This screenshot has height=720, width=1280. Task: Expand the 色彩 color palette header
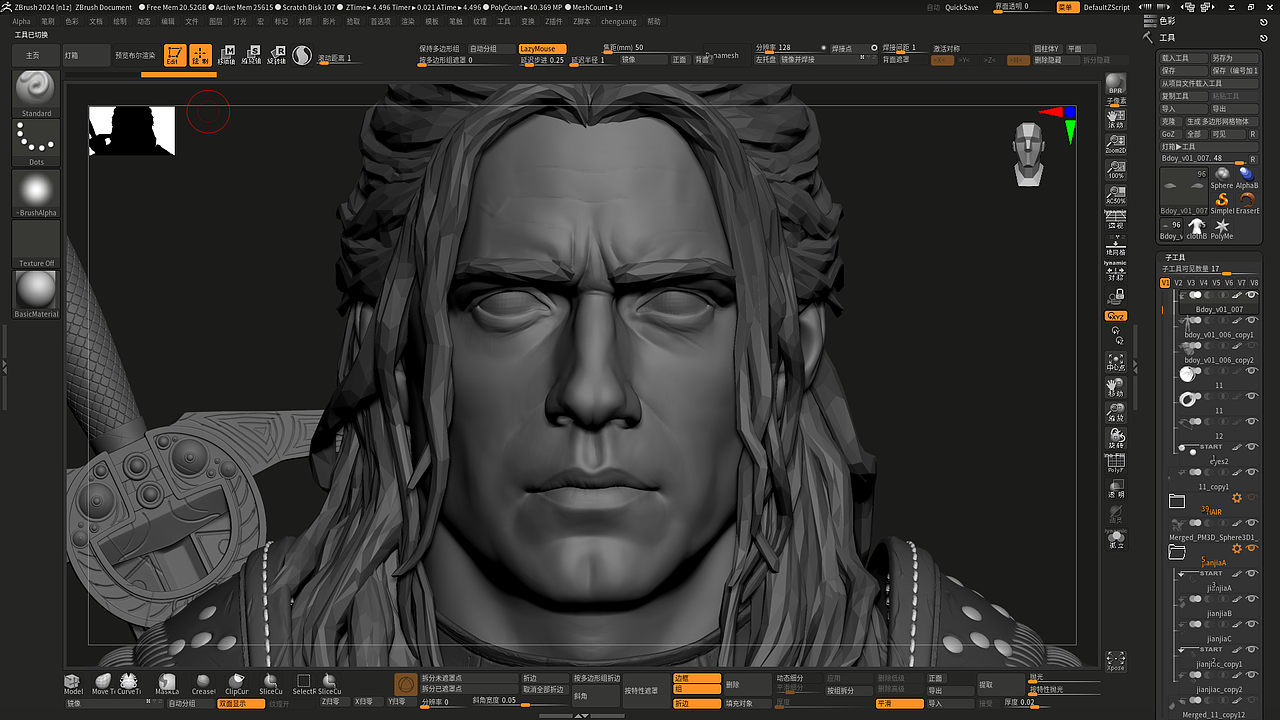pos(1167,21)
